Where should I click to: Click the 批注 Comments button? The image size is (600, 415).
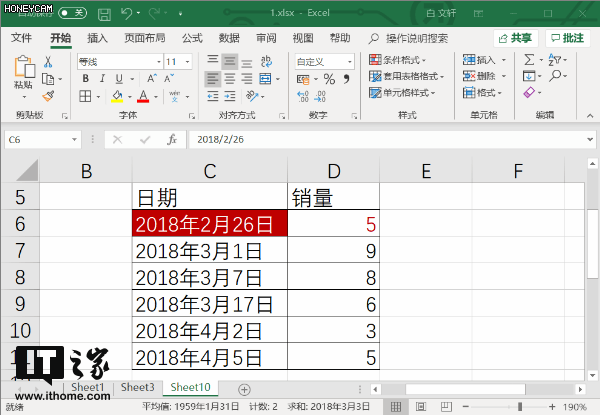click(x=567, y=38)
